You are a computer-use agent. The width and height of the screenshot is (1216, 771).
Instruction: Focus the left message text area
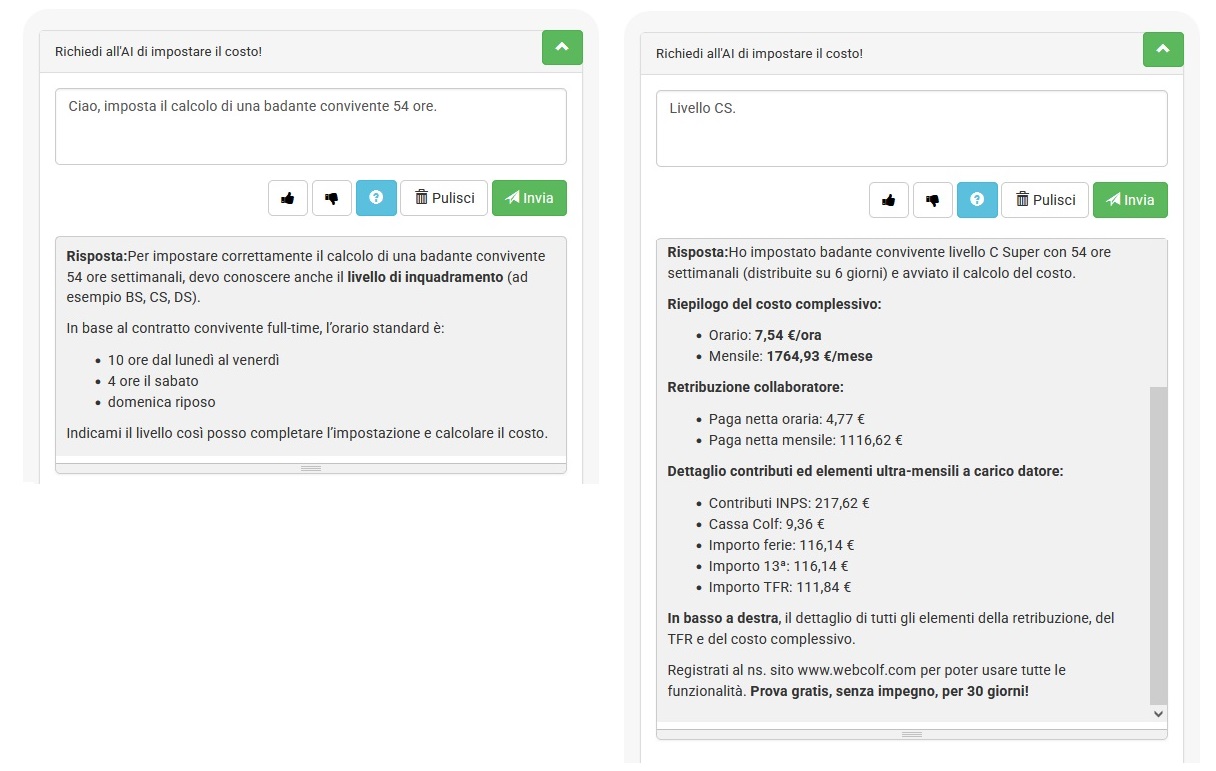pyautogui.click(x=311, y=126)
